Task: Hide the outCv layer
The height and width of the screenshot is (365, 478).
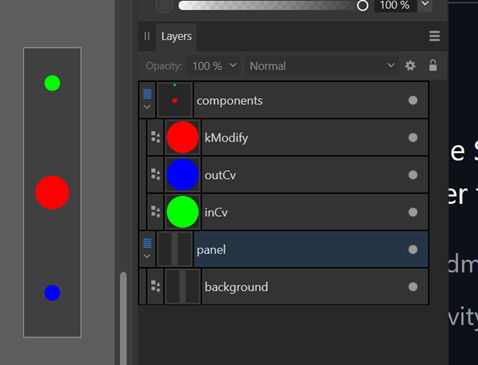Action: tap(413, 175)
